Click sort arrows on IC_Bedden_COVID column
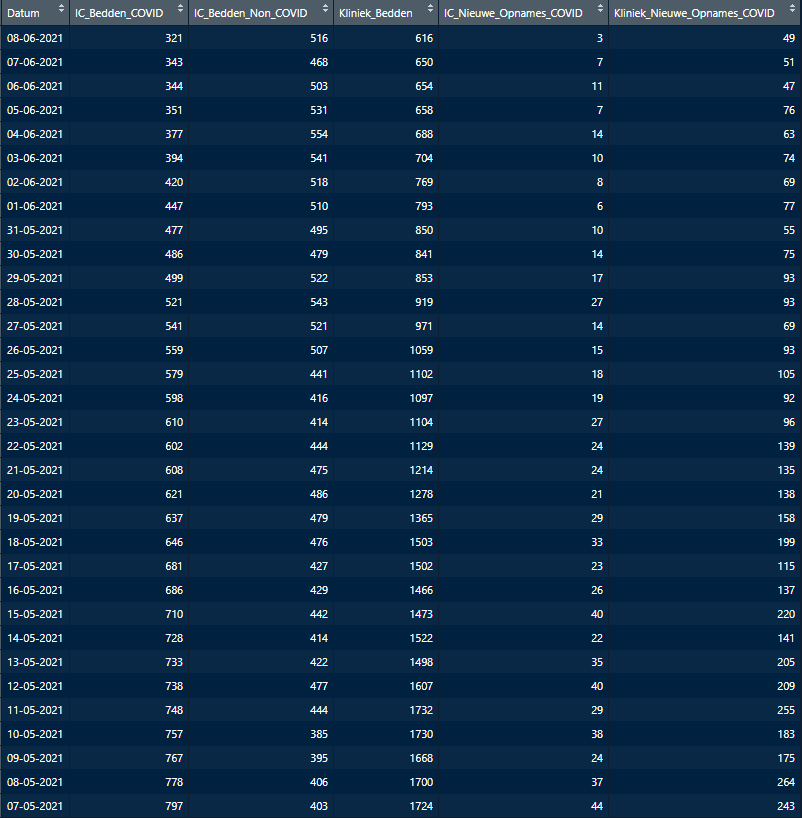802x818 pixels. pyautogui.click(x=181, y=8)
